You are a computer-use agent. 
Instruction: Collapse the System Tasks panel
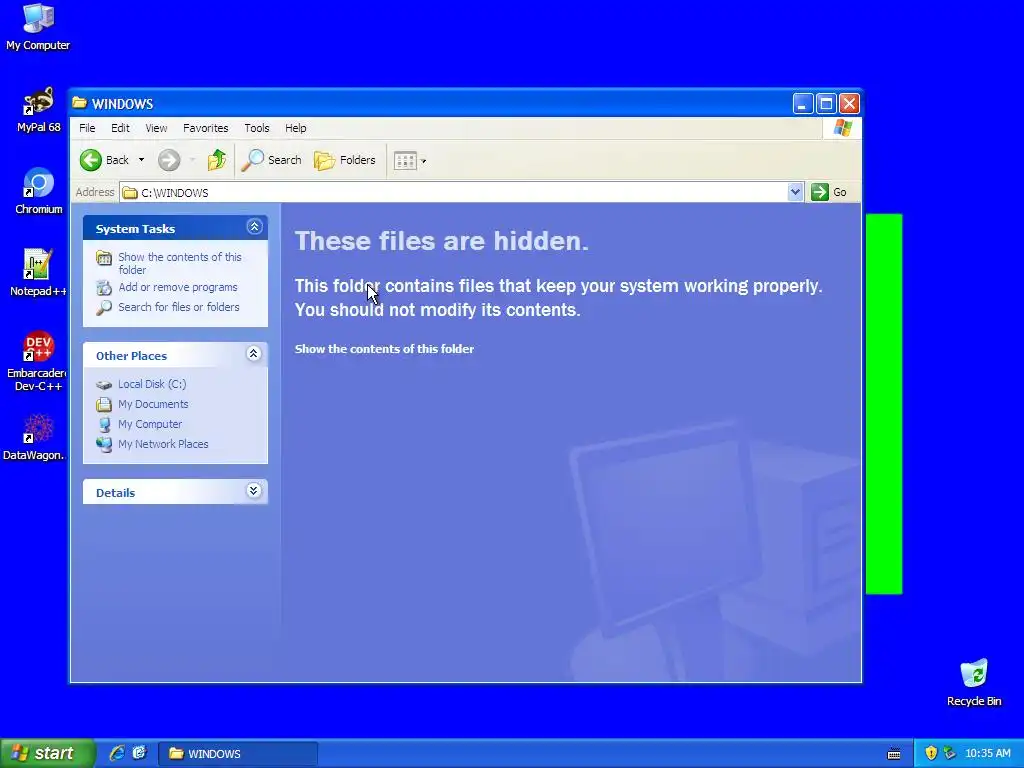[254, 227]
